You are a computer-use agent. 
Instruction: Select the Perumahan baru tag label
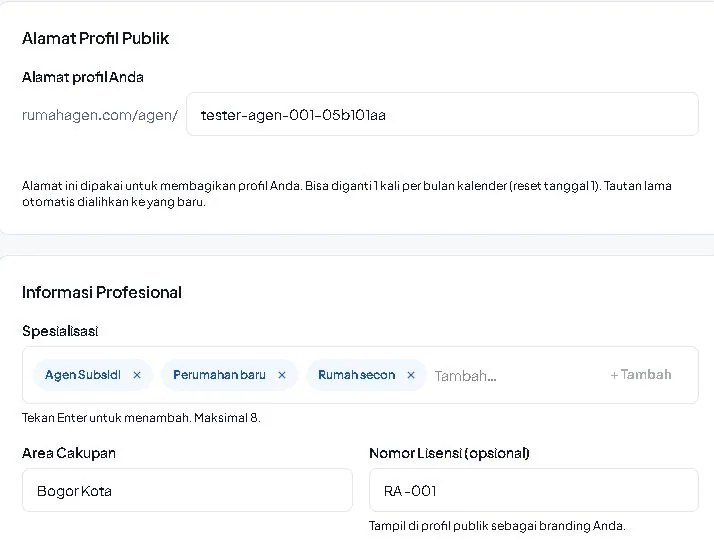219,375
